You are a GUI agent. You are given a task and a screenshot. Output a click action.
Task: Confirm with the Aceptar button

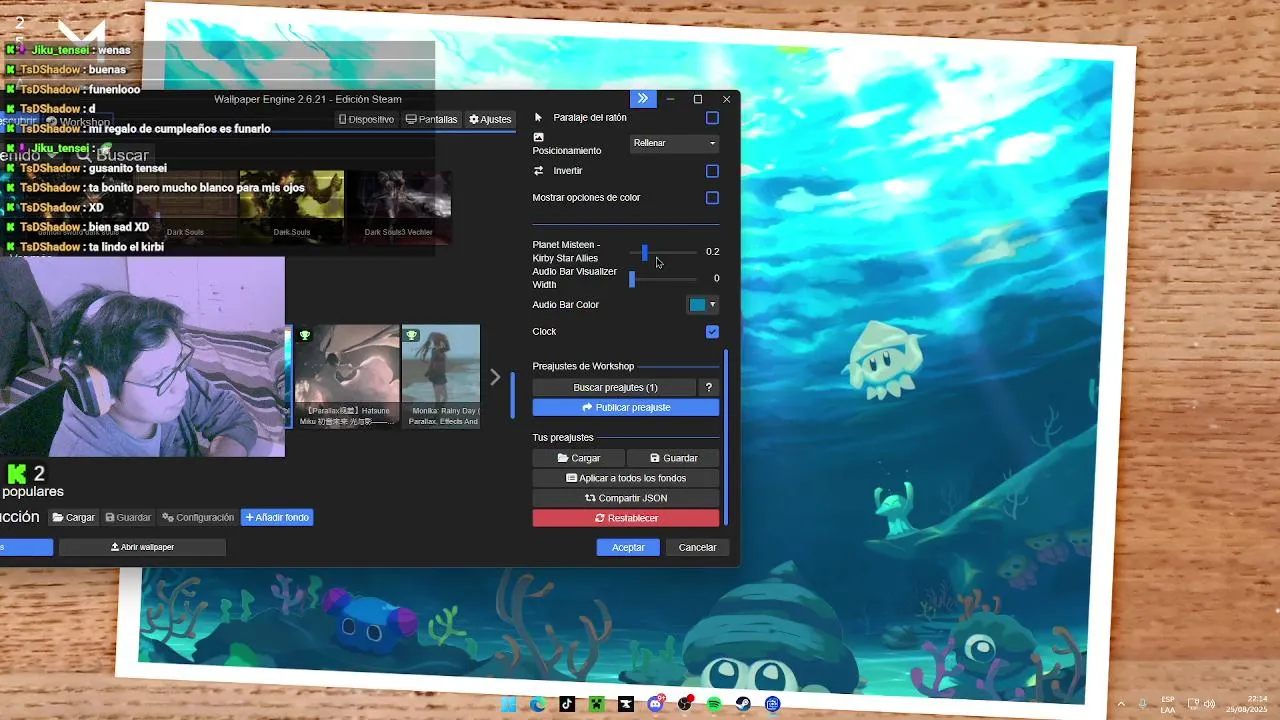pyautogui.click(x=628, y=547)
